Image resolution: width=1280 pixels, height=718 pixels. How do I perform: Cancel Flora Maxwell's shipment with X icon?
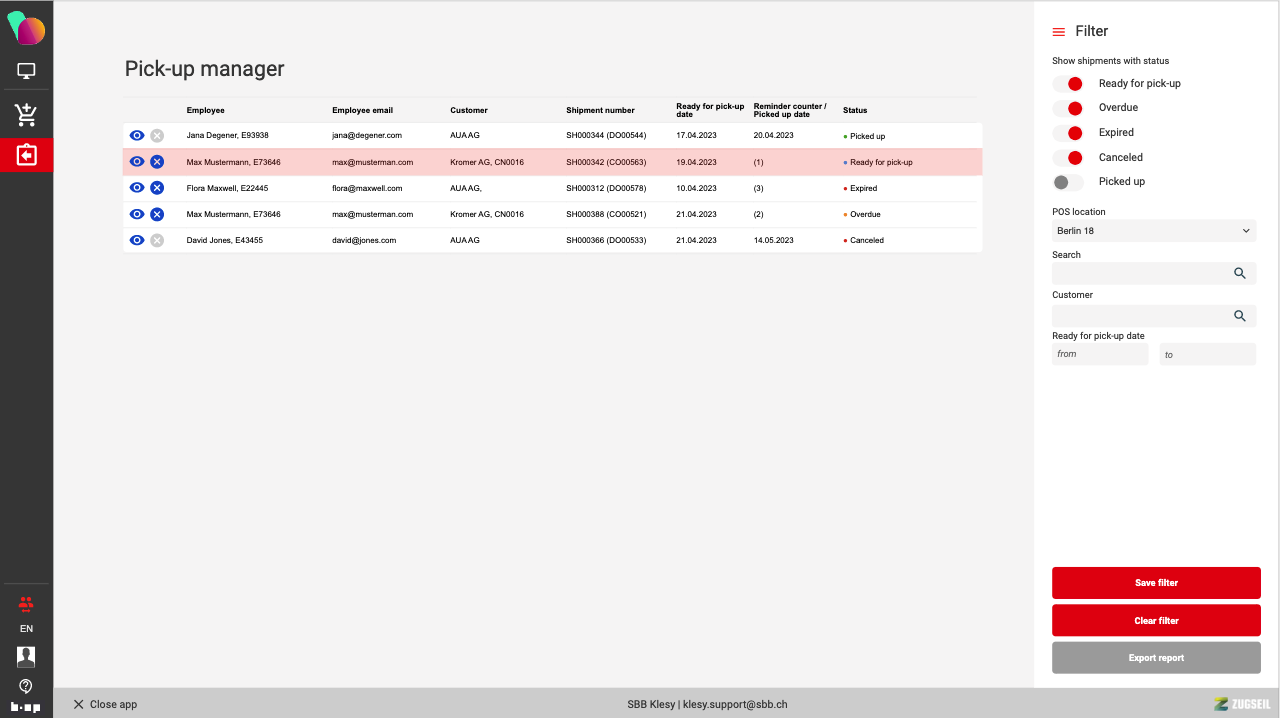[x=157, y=188]
